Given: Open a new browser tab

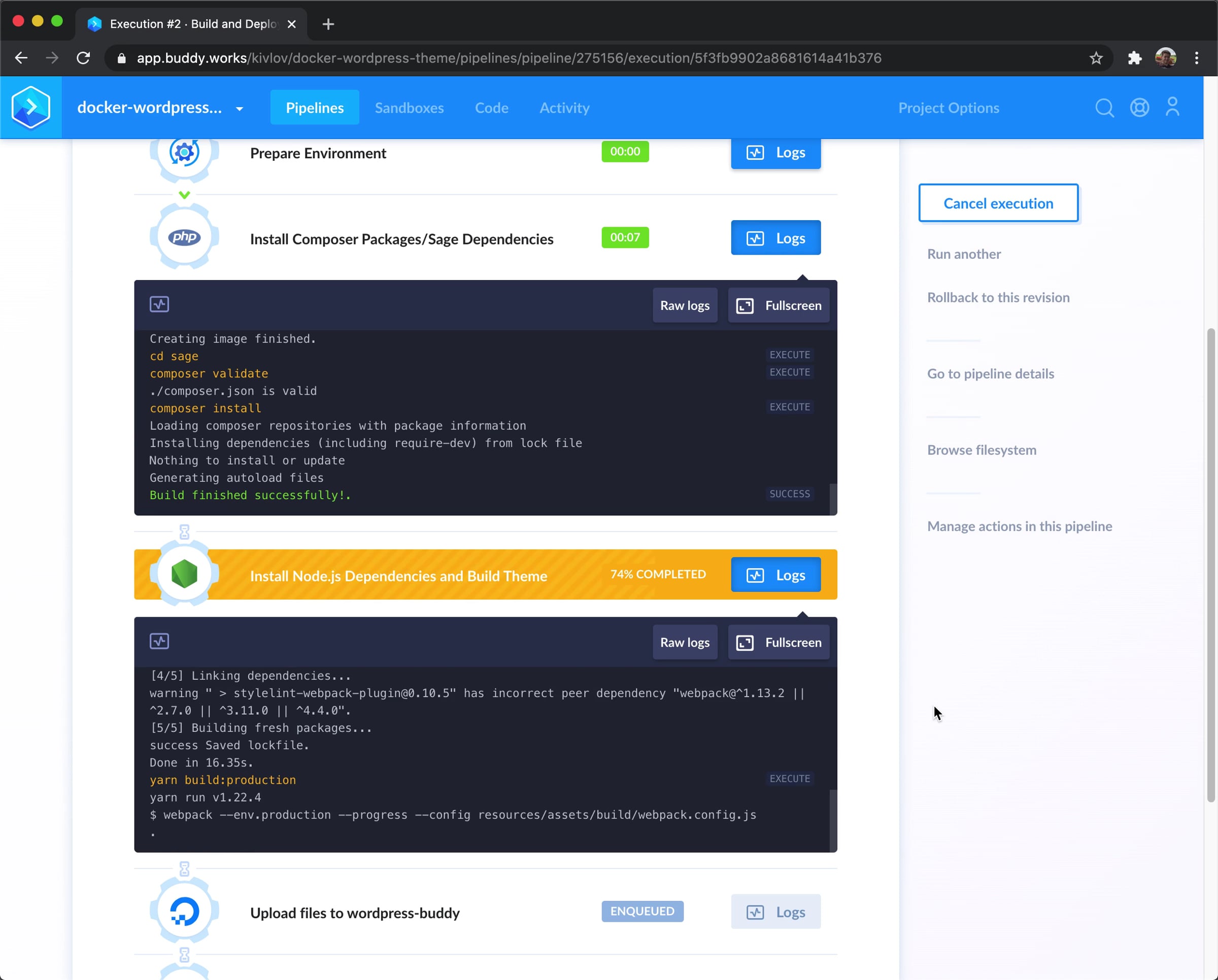Looking at the screenshot, I should pyautogui.click(x=328, y=24).
